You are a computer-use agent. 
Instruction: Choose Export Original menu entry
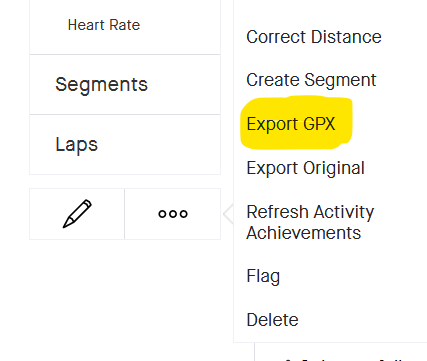pyautogui.click(x=305, y=168)
